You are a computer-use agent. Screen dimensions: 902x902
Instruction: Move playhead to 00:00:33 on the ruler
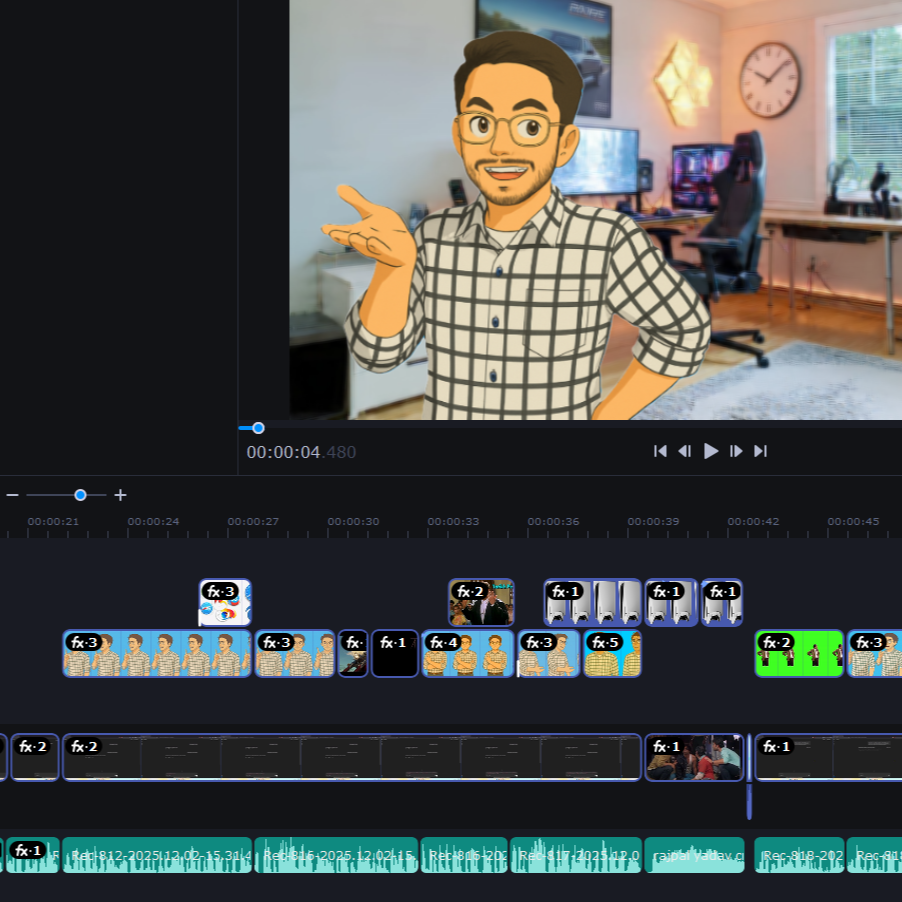point(453,522)
